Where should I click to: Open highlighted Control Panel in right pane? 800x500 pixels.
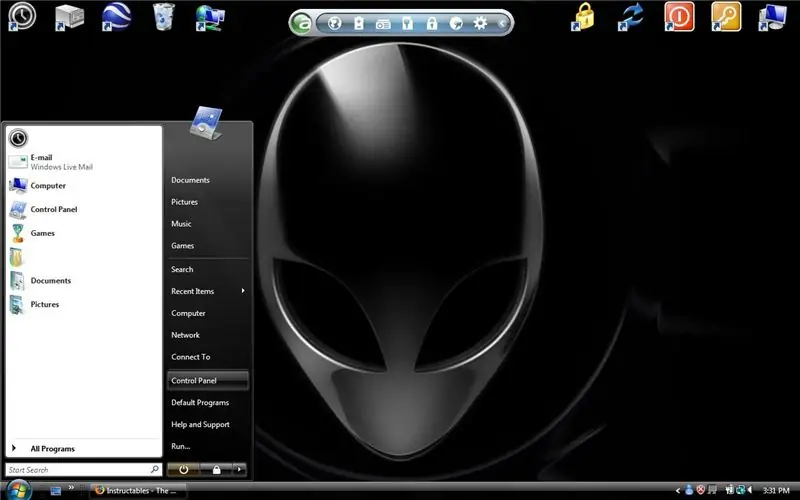click(208, 381)
